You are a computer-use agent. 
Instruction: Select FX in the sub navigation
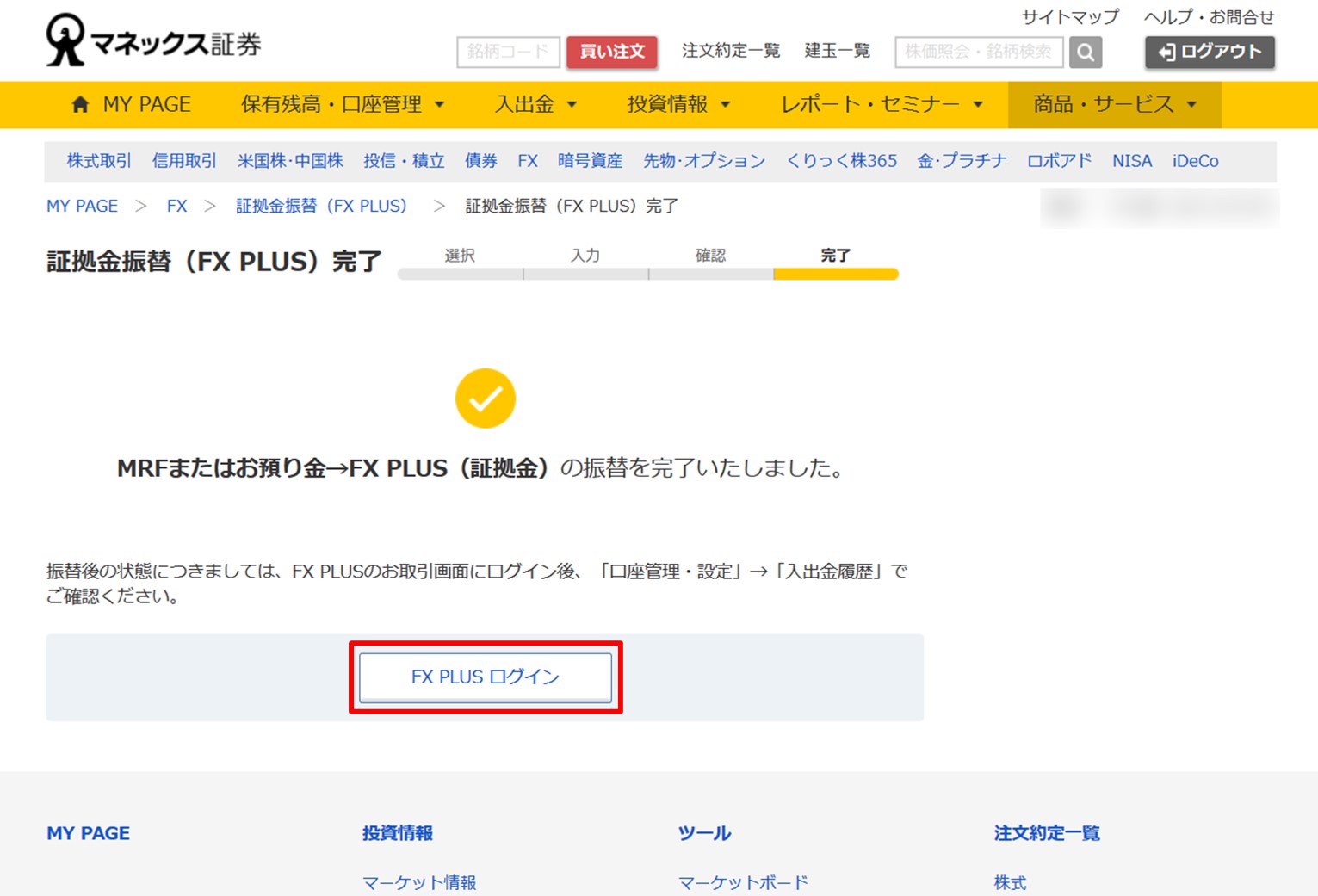click(528, 161)
